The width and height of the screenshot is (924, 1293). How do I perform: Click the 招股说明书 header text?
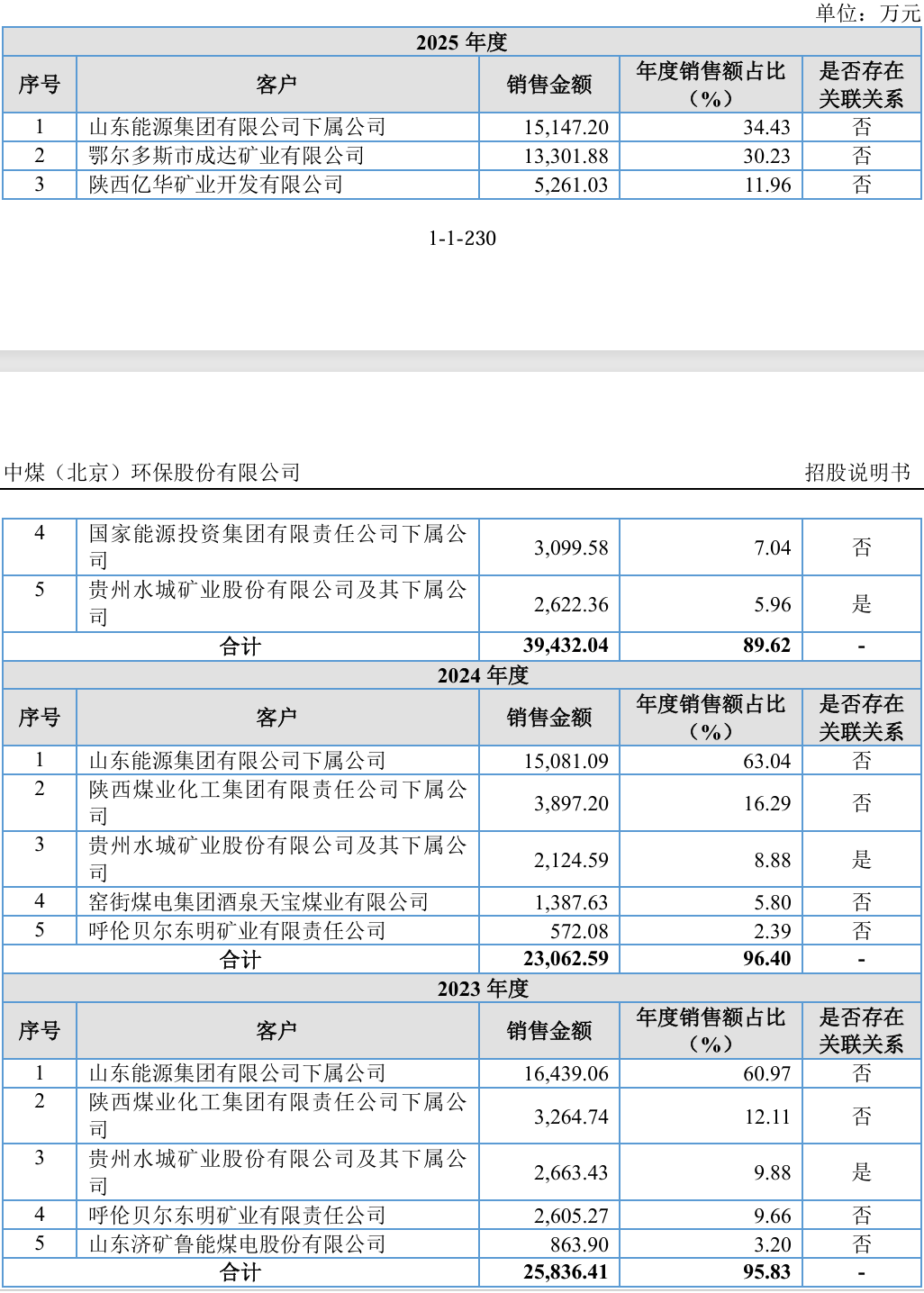coord(857,473)
